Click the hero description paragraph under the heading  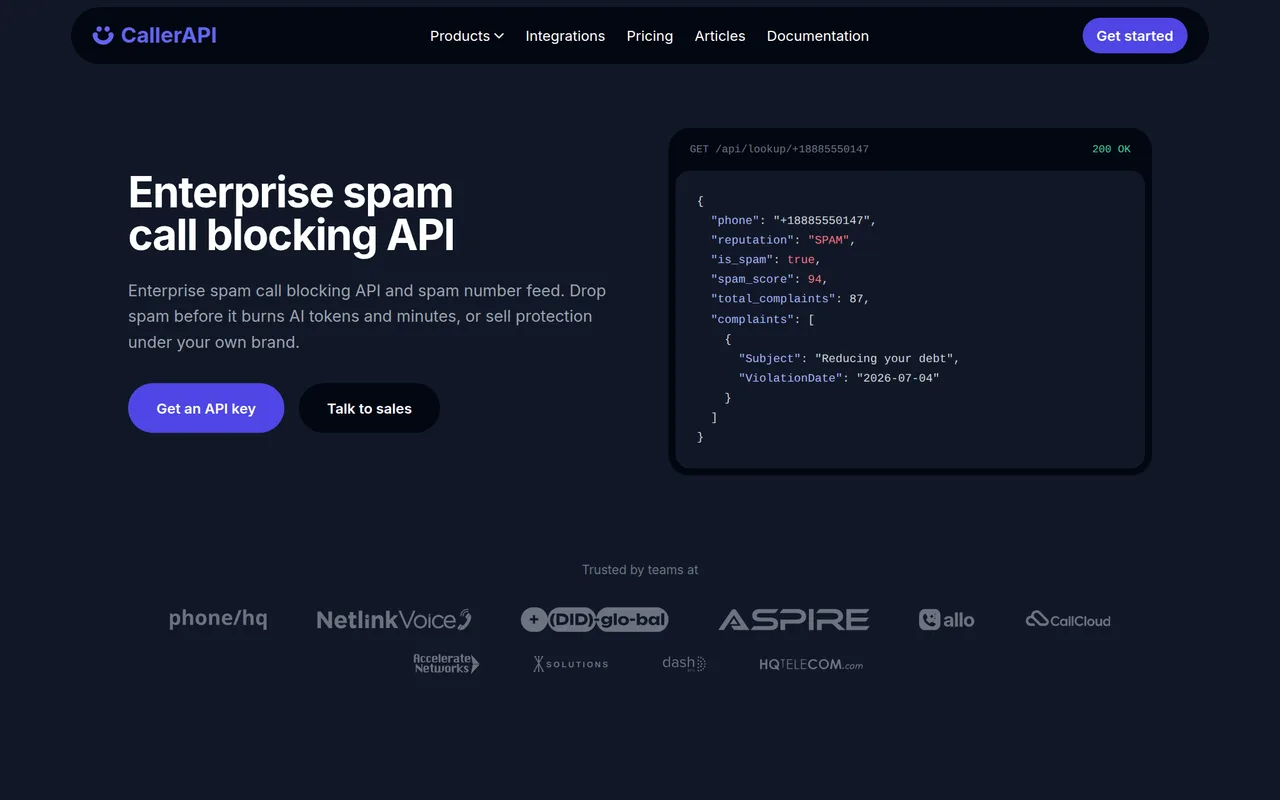[x=367, y=316]
